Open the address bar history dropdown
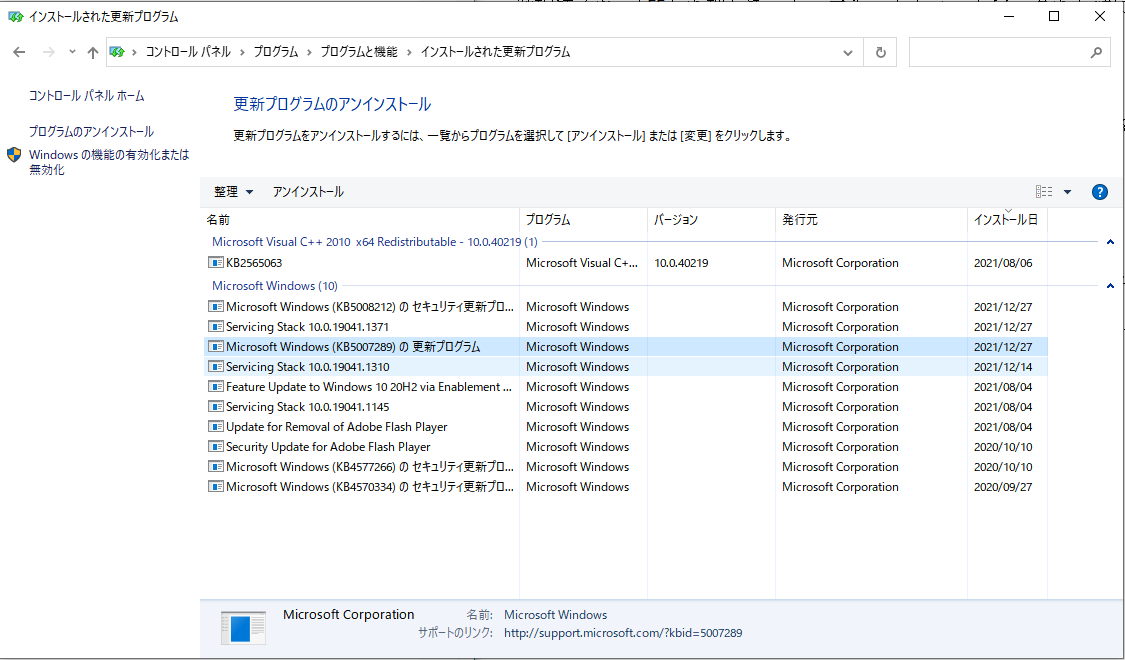This screenshot has height=660, width=1125. (x=848, y=52)
